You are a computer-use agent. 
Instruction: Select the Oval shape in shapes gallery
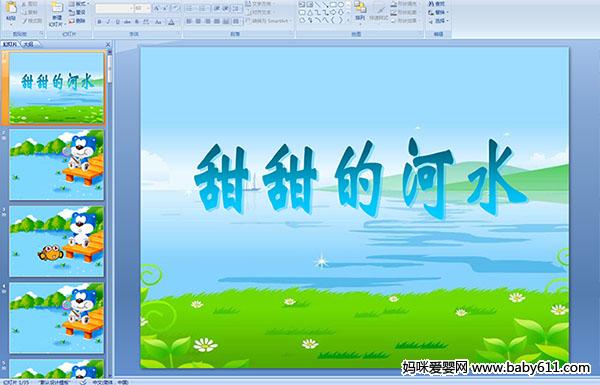[341, 5]
